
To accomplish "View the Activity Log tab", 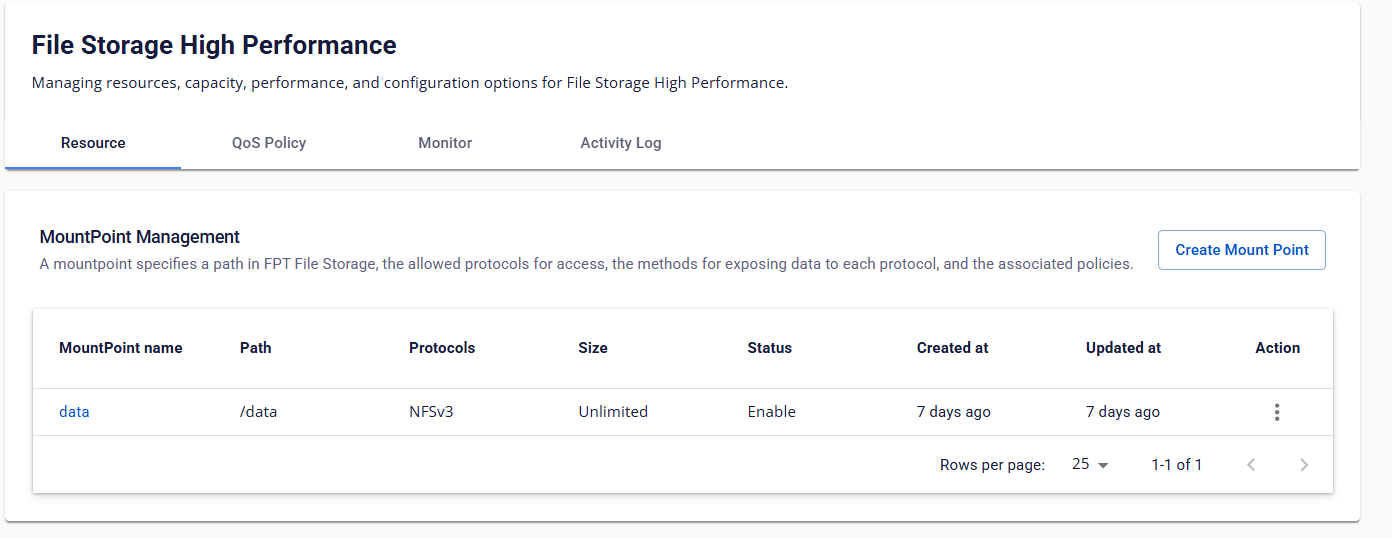I will (x=621, y=143).
